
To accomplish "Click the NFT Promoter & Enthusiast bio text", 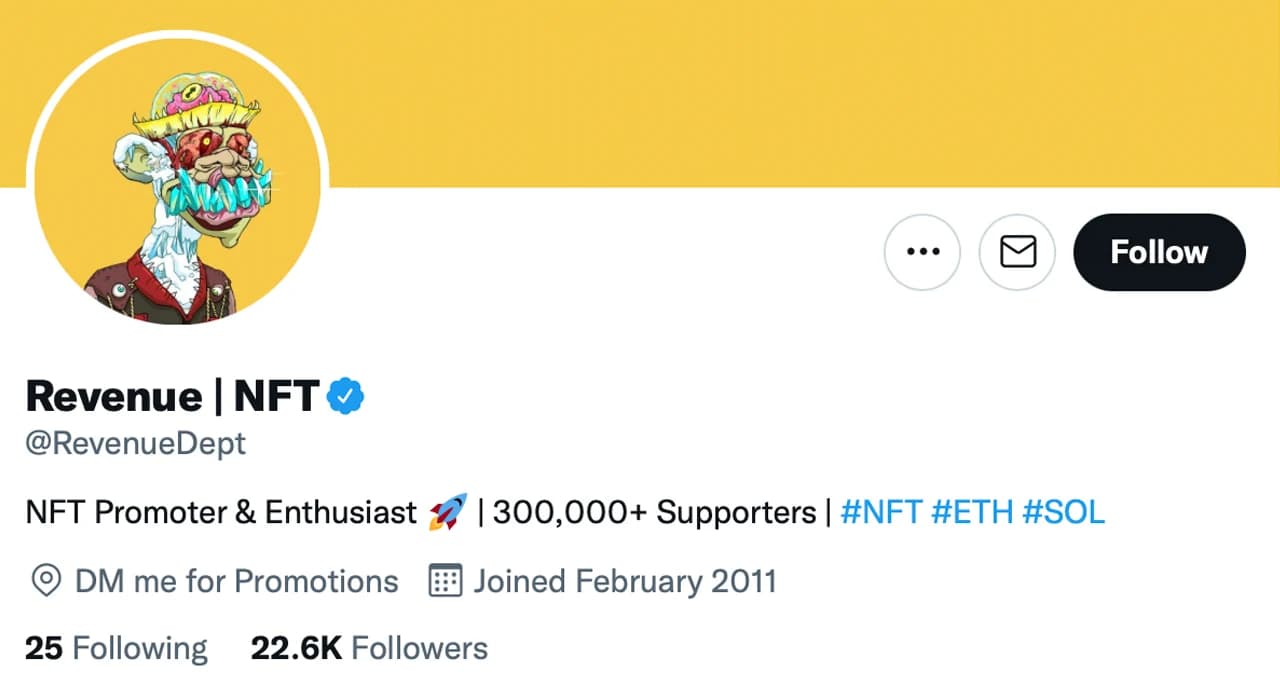I will tap(220, 514).
